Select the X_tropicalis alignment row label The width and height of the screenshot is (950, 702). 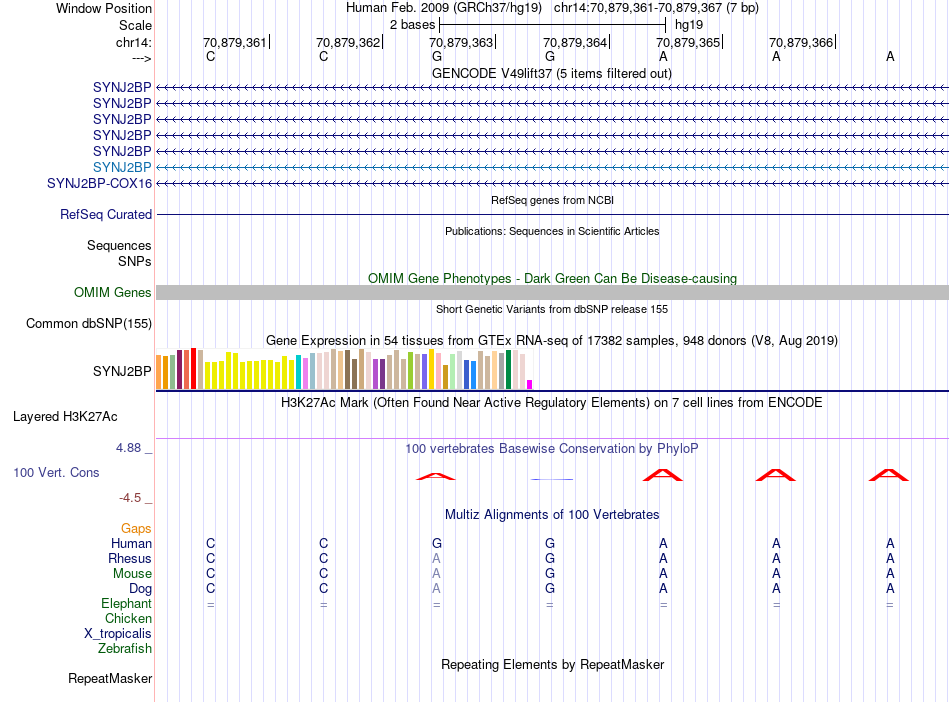118,634
